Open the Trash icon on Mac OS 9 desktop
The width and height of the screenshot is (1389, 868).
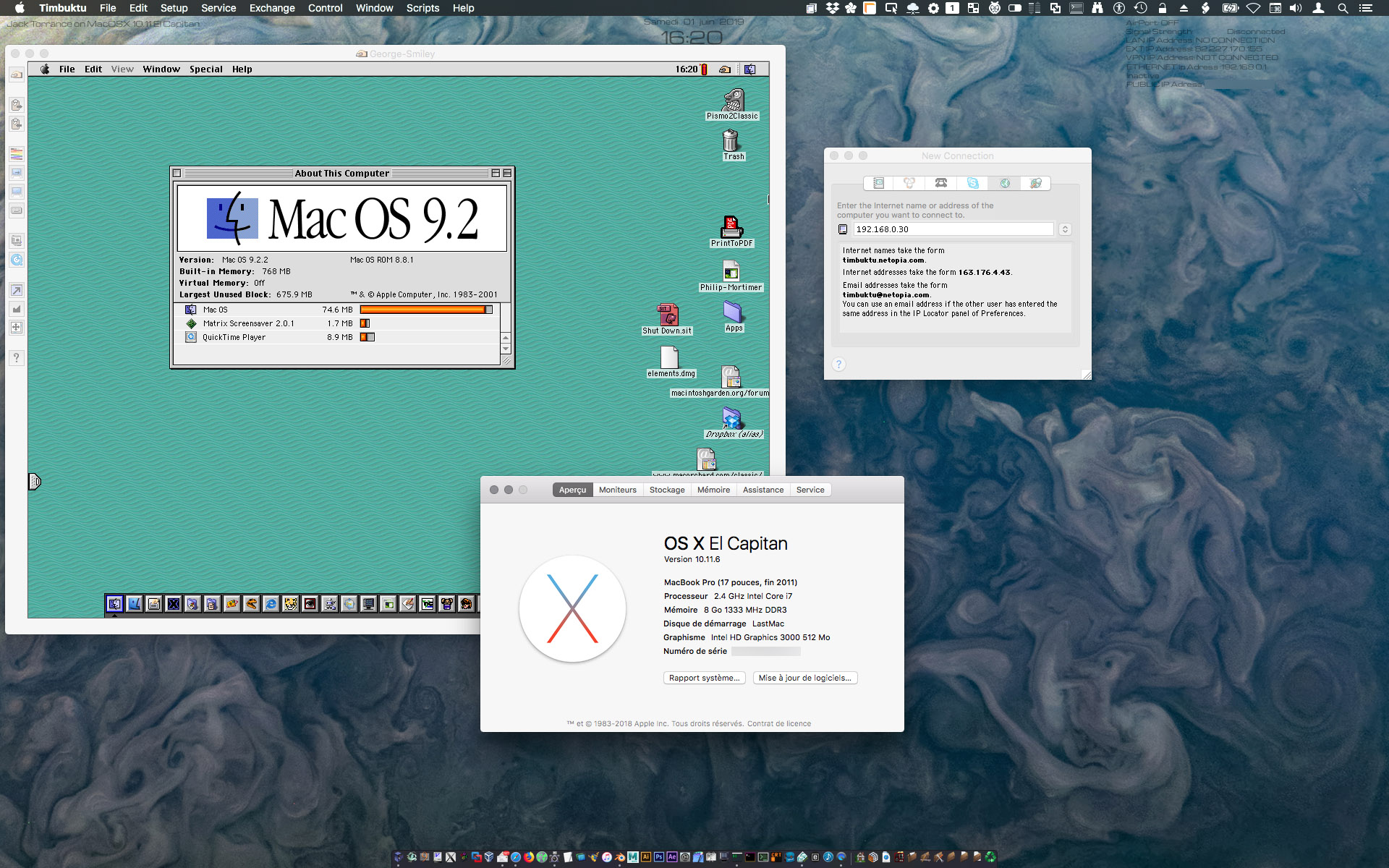coord(731,140)
